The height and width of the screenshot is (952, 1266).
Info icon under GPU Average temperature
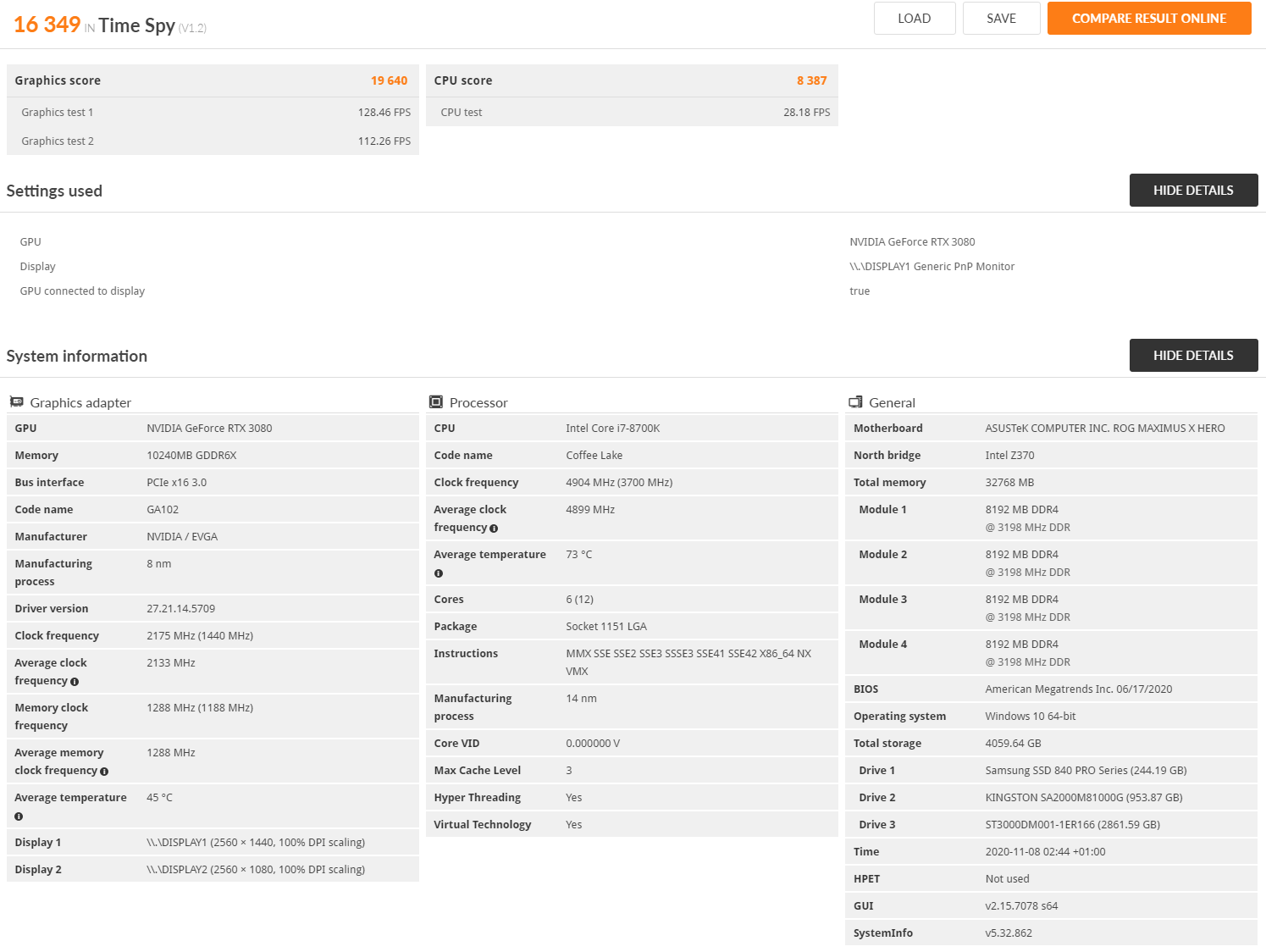tap(19, 816)
